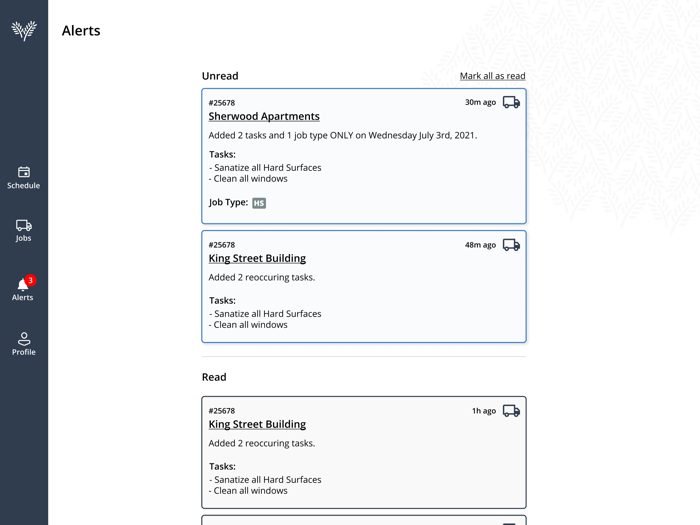The image size is (700, 525).
Task: Click the red alerts count badge
Action: pos(30,280)
